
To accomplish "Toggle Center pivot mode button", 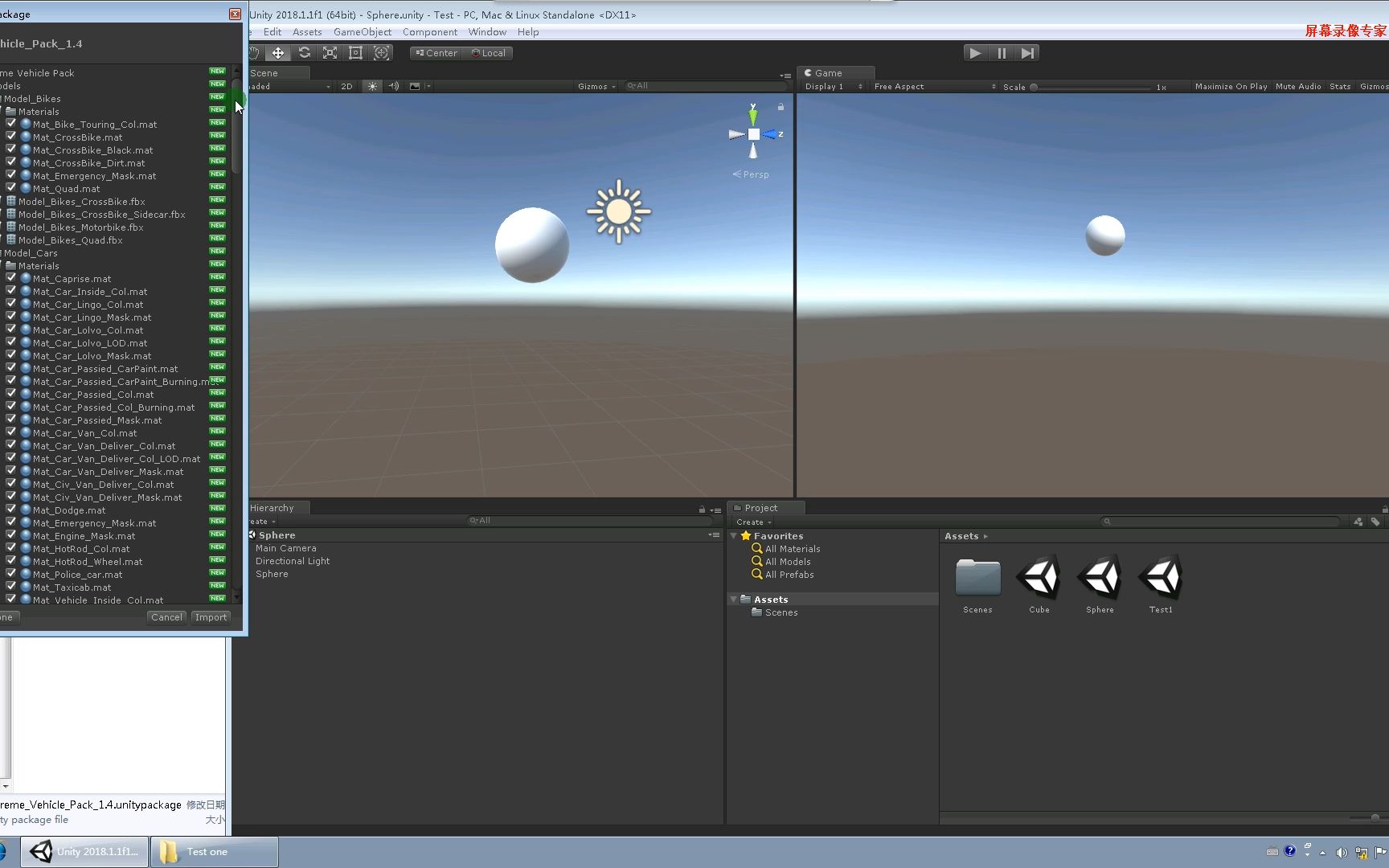I will pyautogui.click(x=436, y=53).
